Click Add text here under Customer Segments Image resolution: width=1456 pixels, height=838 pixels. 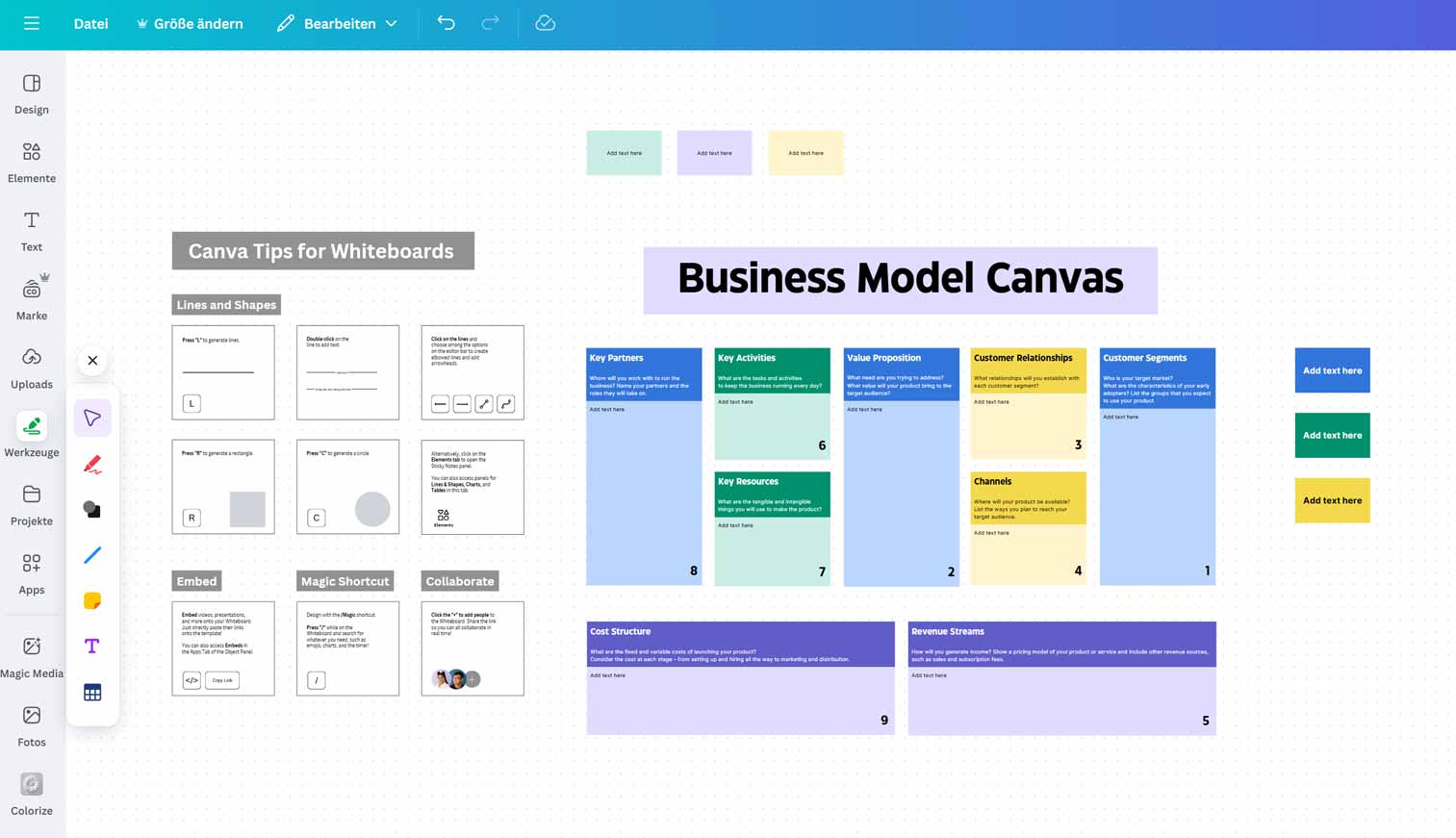(x=1121, y=417)
